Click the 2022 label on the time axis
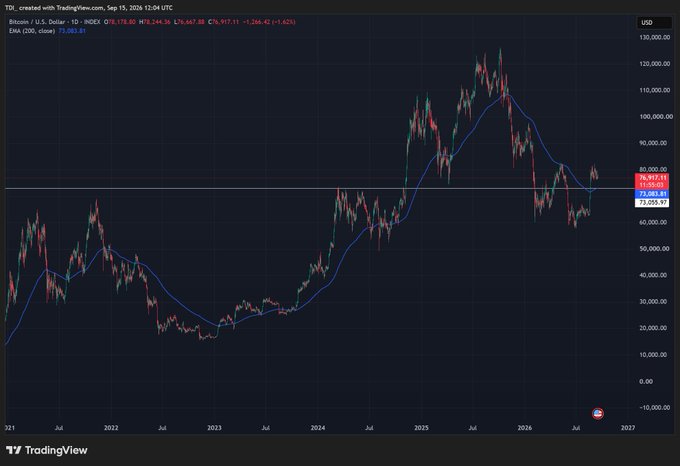 (111, 428)
